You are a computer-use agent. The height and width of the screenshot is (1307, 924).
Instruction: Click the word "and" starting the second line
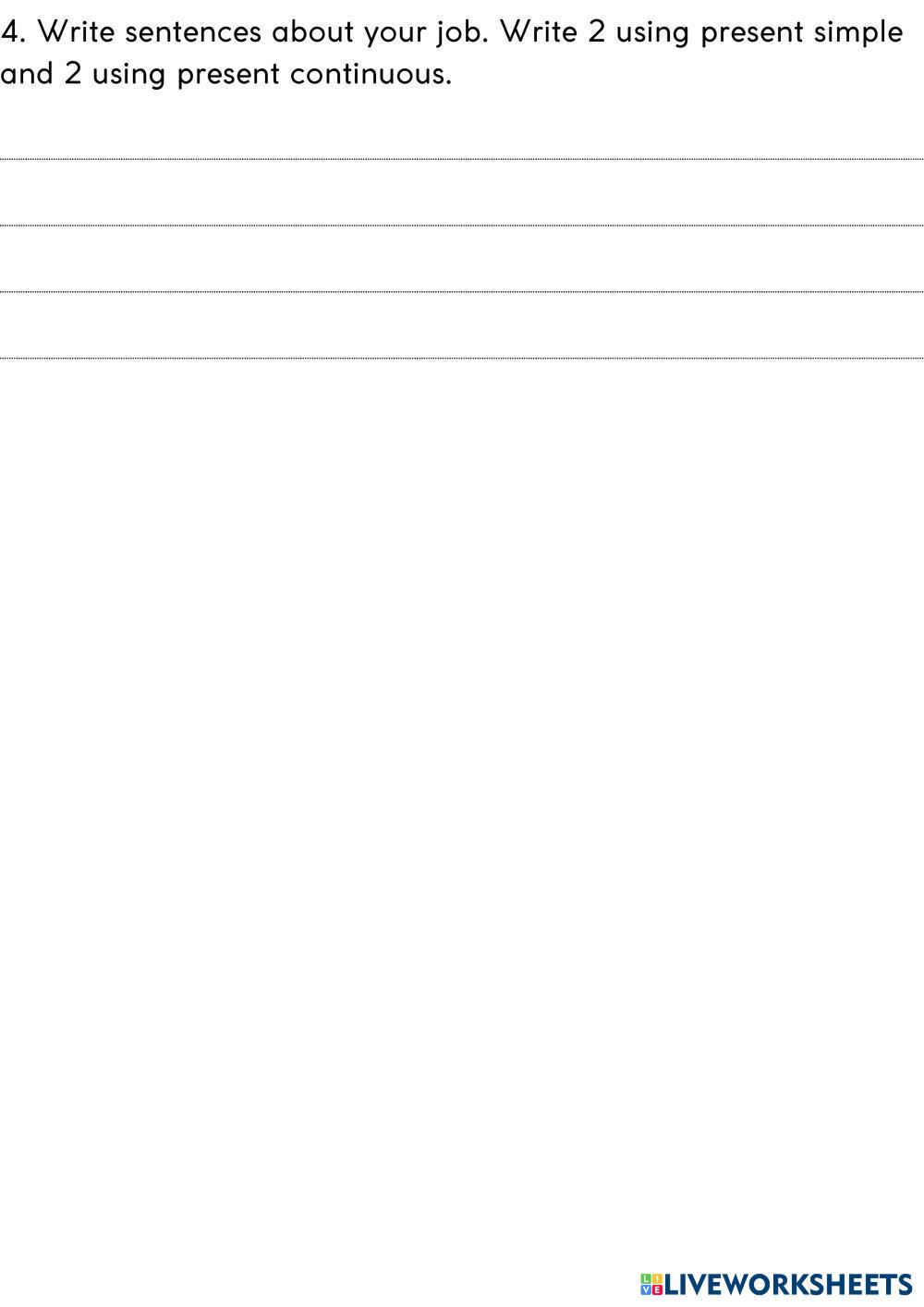[27, 74]
